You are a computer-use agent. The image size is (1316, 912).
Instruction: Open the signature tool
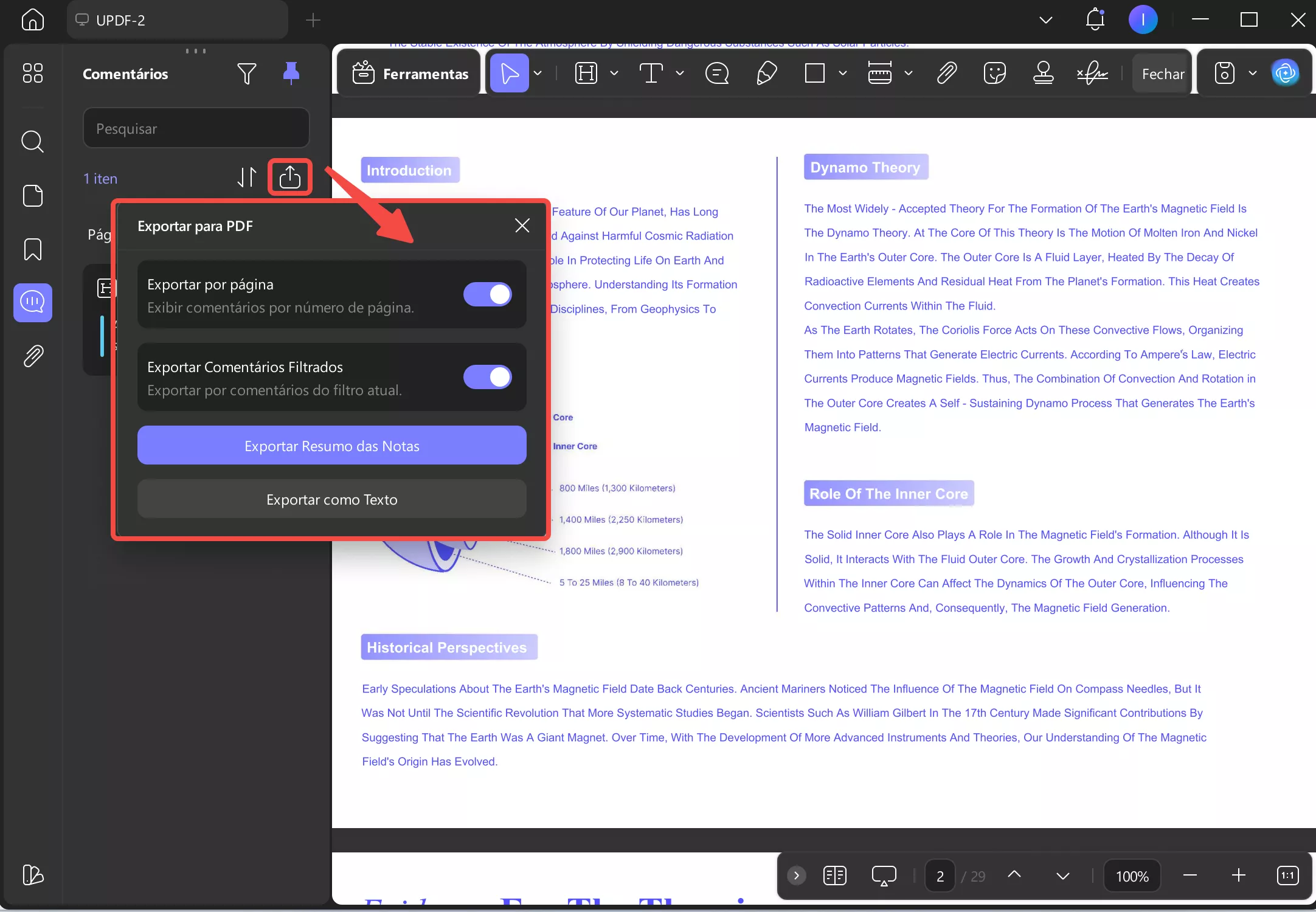pos(1092,72)
